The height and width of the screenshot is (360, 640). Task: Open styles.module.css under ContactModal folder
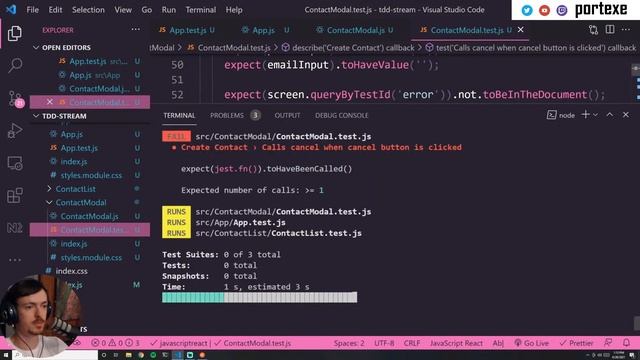coord(91,258)
